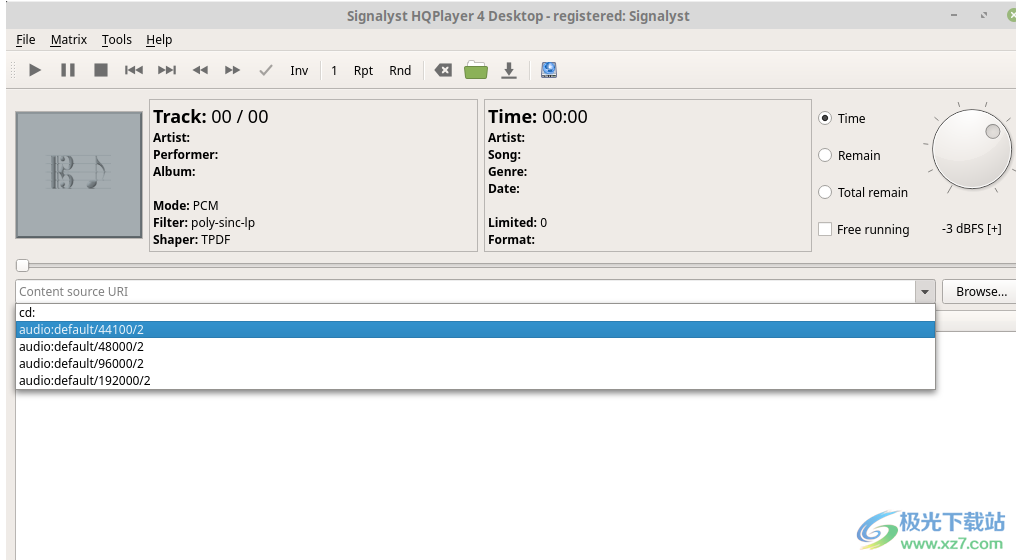Open files with green folder icon

[476, 70]
